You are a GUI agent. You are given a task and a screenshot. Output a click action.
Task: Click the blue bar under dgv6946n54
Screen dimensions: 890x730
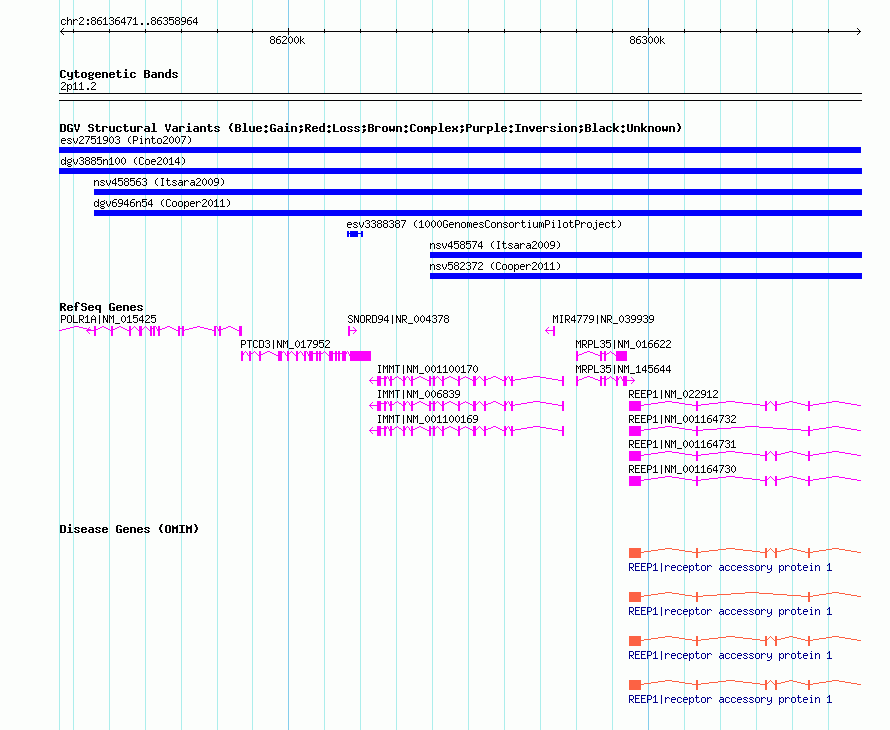pyautogui.click(x=478, y=213)
